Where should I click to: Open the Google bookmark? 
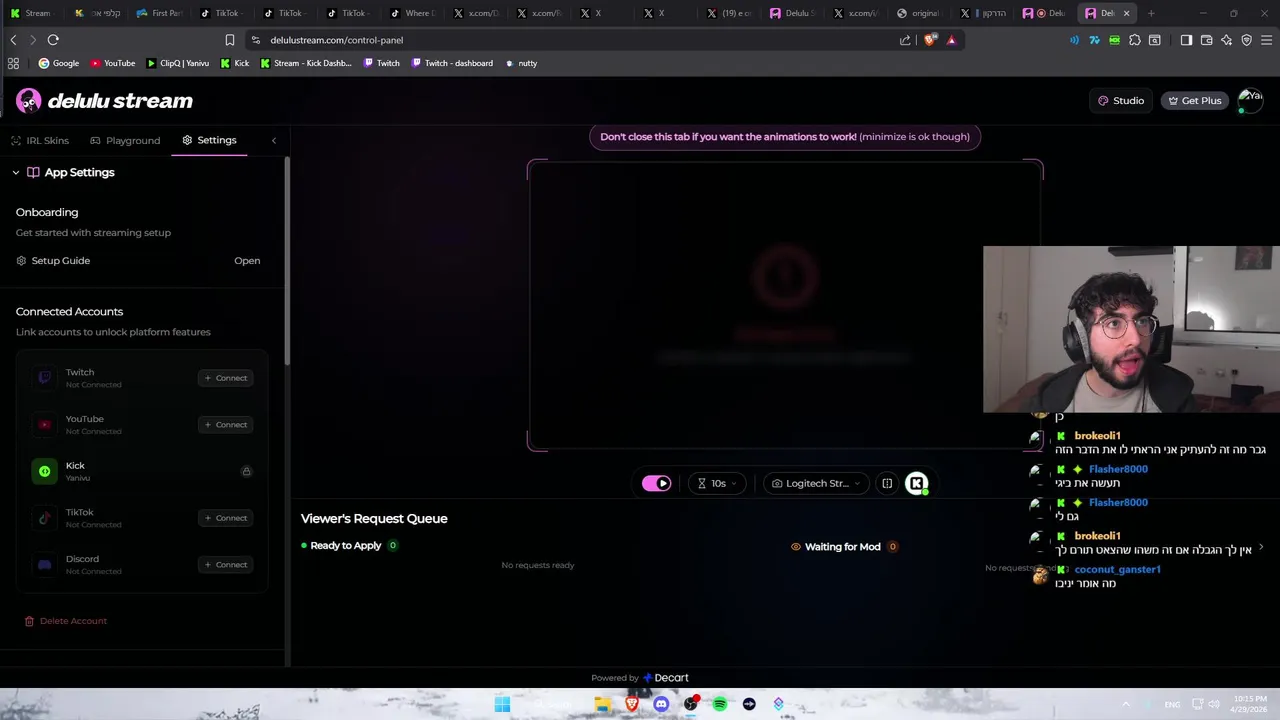click(59, 63)
